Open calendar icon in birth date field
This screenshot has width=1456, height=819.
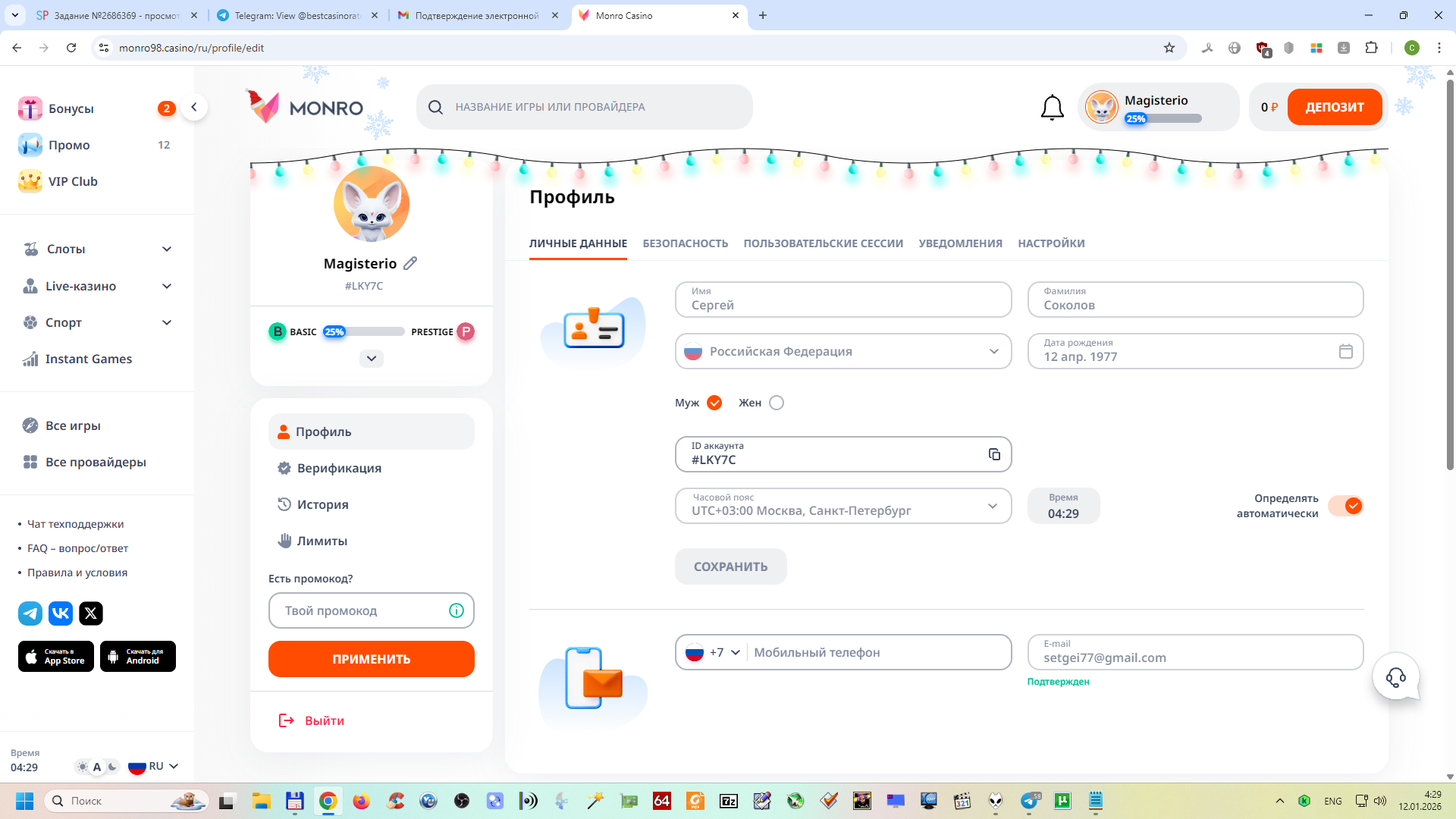tap(1345, 351)
